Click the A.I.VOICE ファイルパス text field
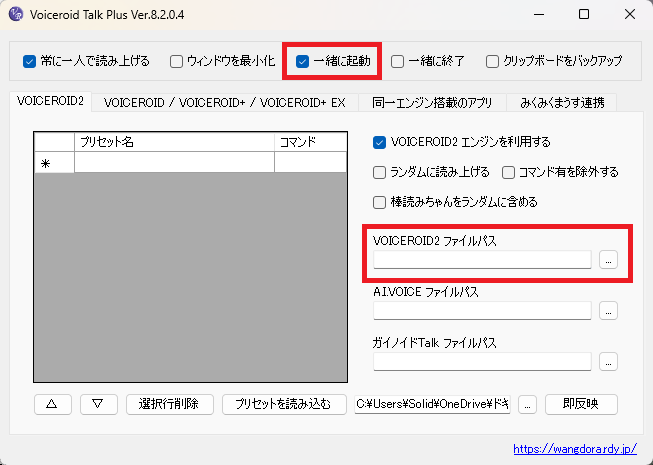Image resolution: width=653 pixels, height=465 pixels. point(482,311)
